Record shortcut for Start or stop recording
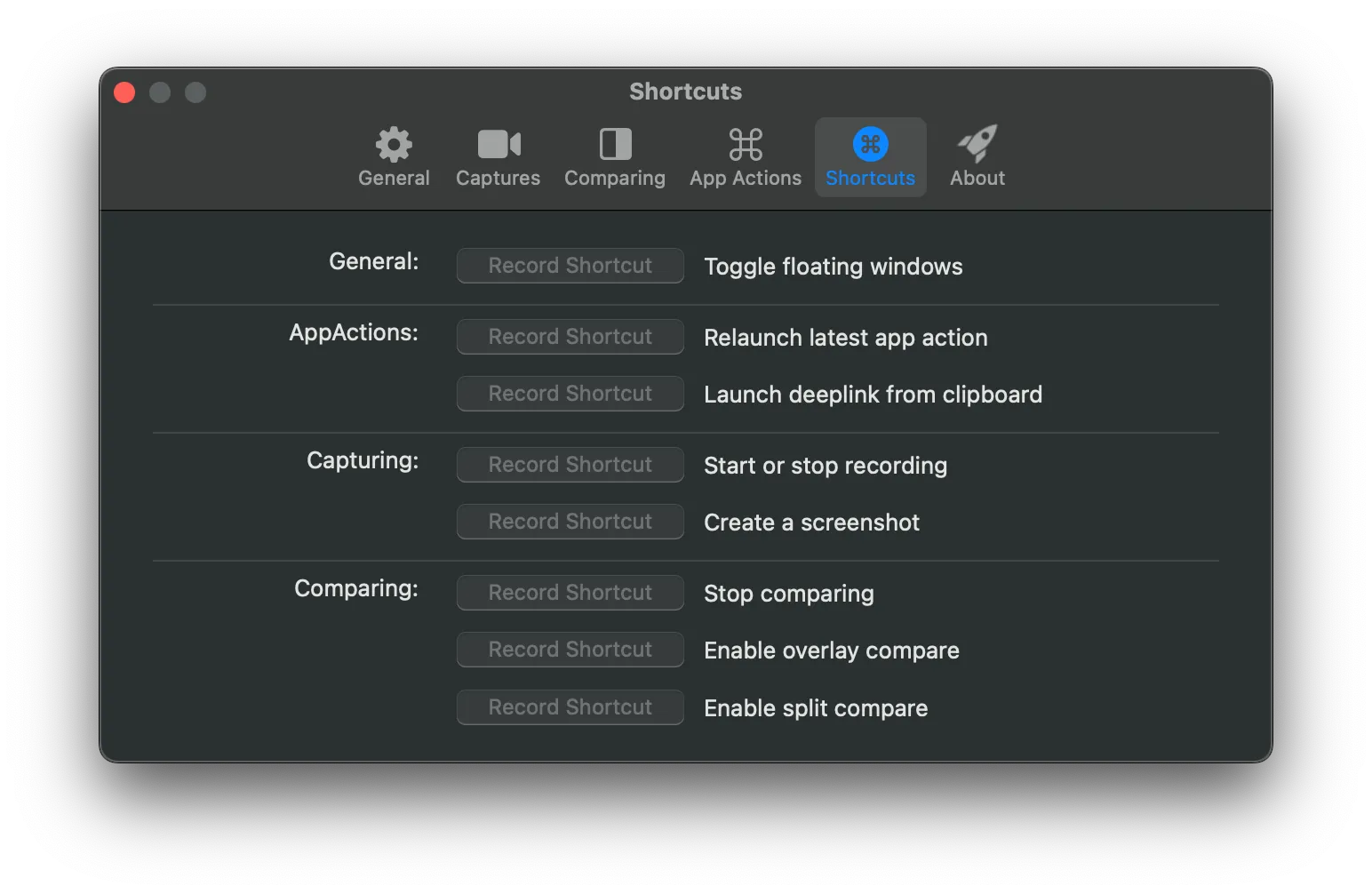1372x894 pixels. [x=570, y=465]
